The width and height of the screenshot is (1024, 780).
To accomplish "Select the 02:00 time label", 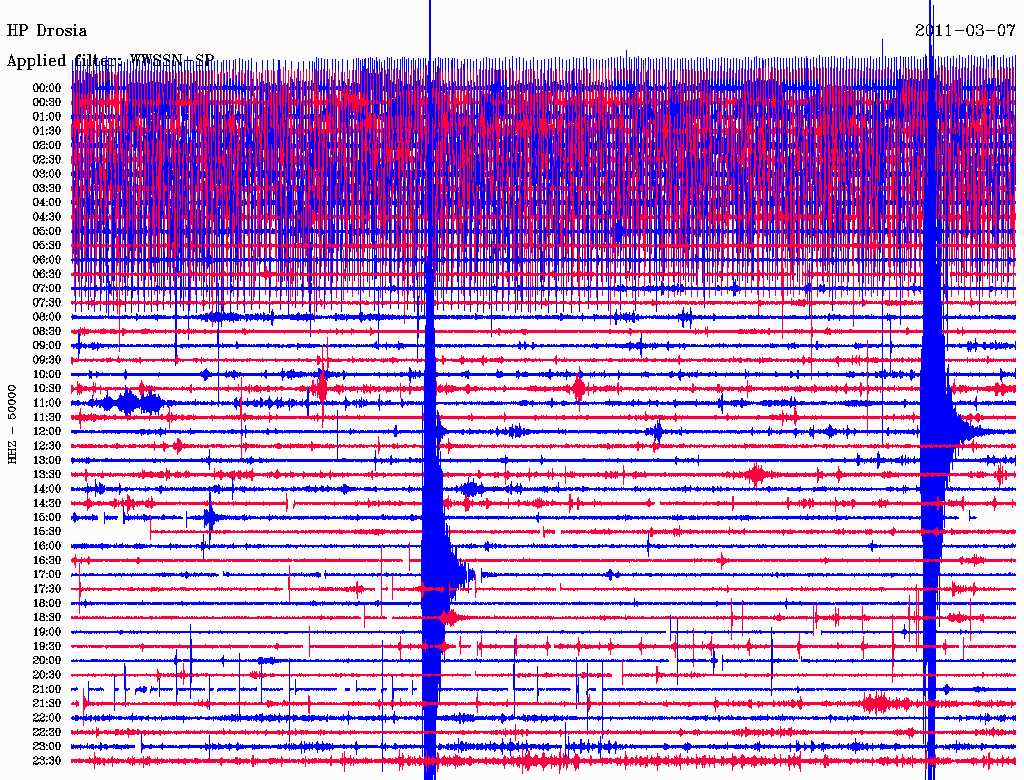I will point(47,145).
